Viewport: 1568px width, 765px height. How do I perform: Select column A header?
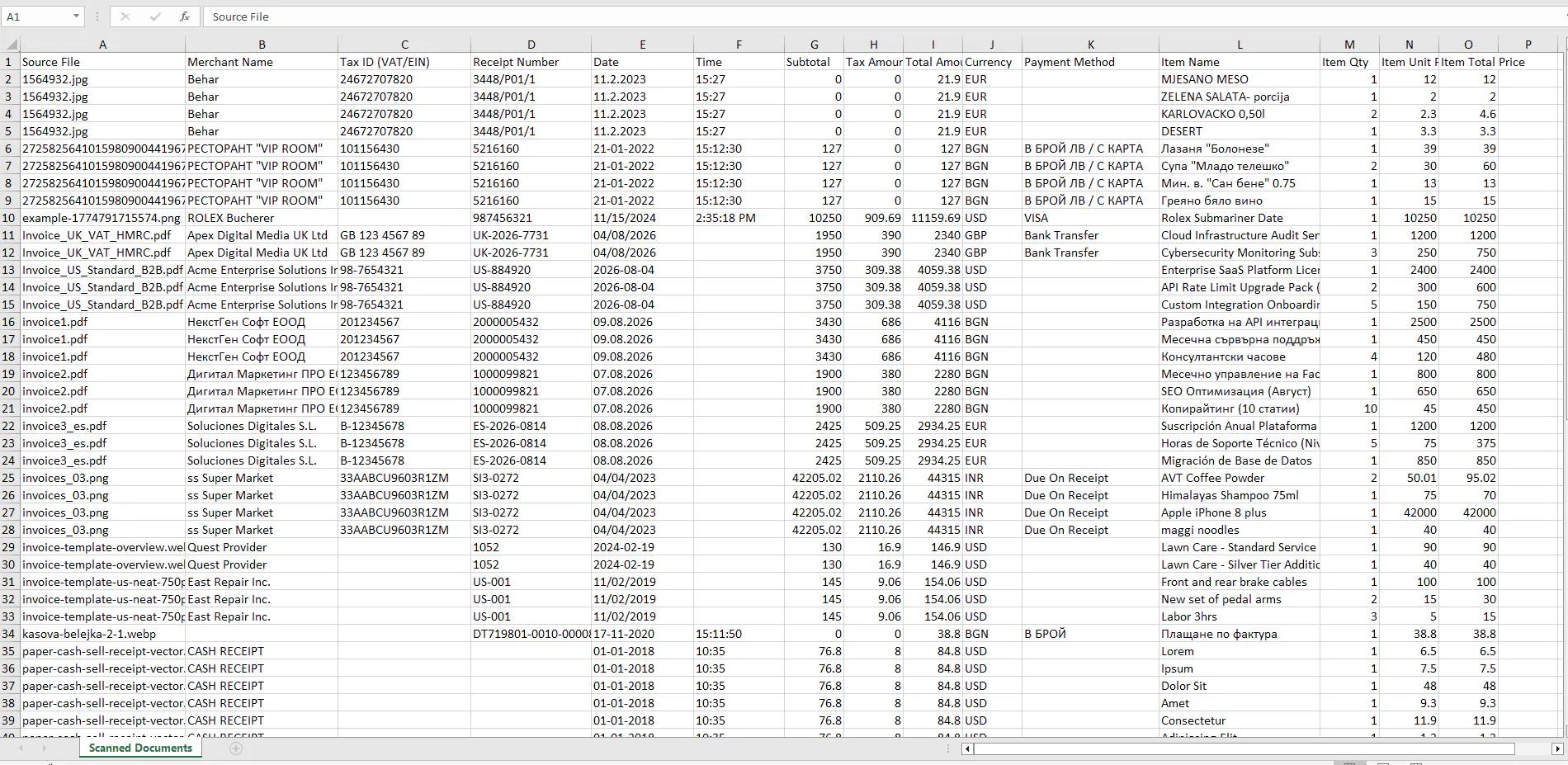click(x=102, y=45)
